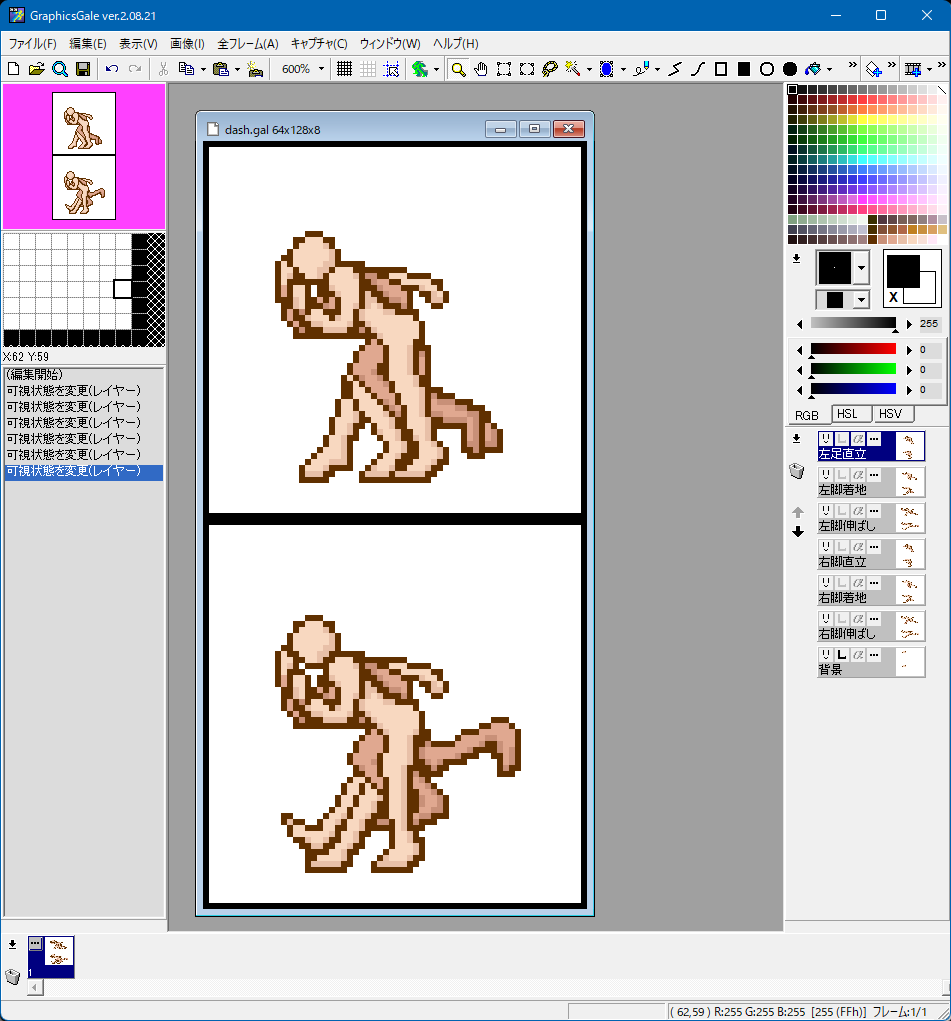
Task: Toggle visibility of 右脚直立 layer
Action: tap(826, 546)
